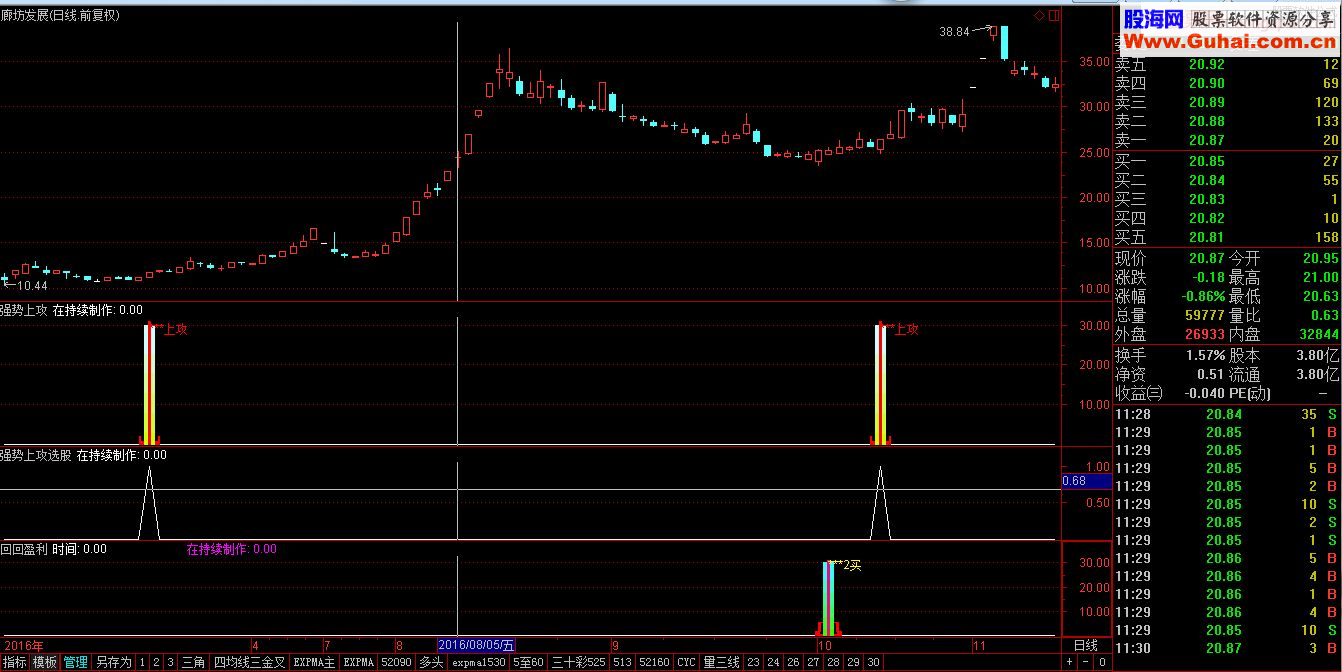Click the 另存为 save-as button
The width and height of the screenshot is (1342, 672).
pyautogui.click(x=113, y=662)
